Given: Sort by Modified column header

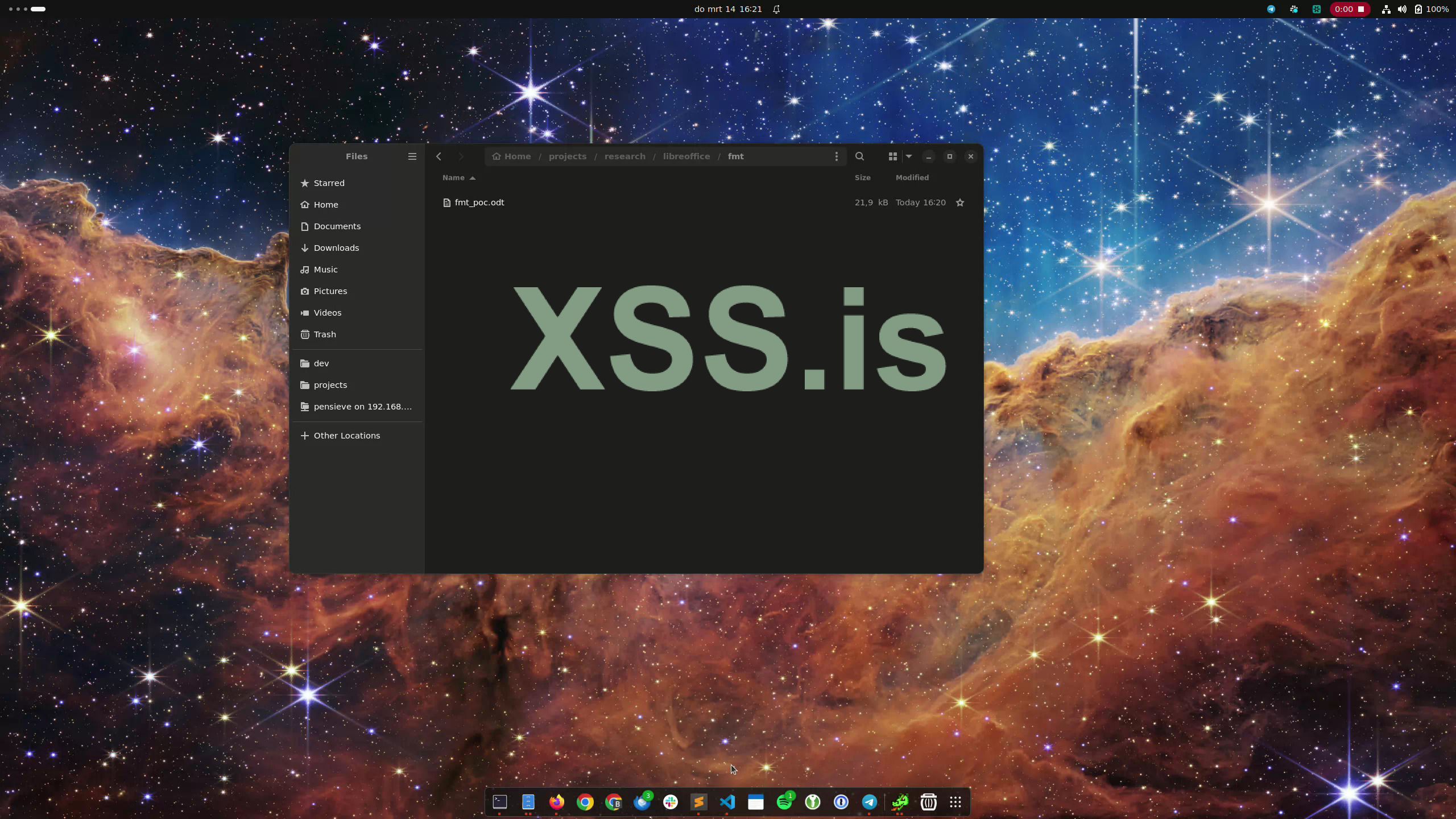Looking at the screenshot, I should click(912, 177).
